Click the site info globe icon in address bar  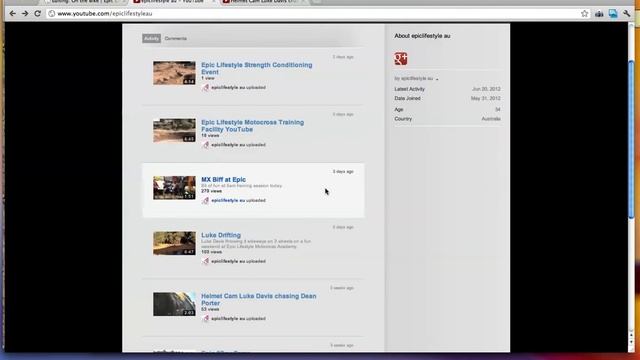coord(51,13)
